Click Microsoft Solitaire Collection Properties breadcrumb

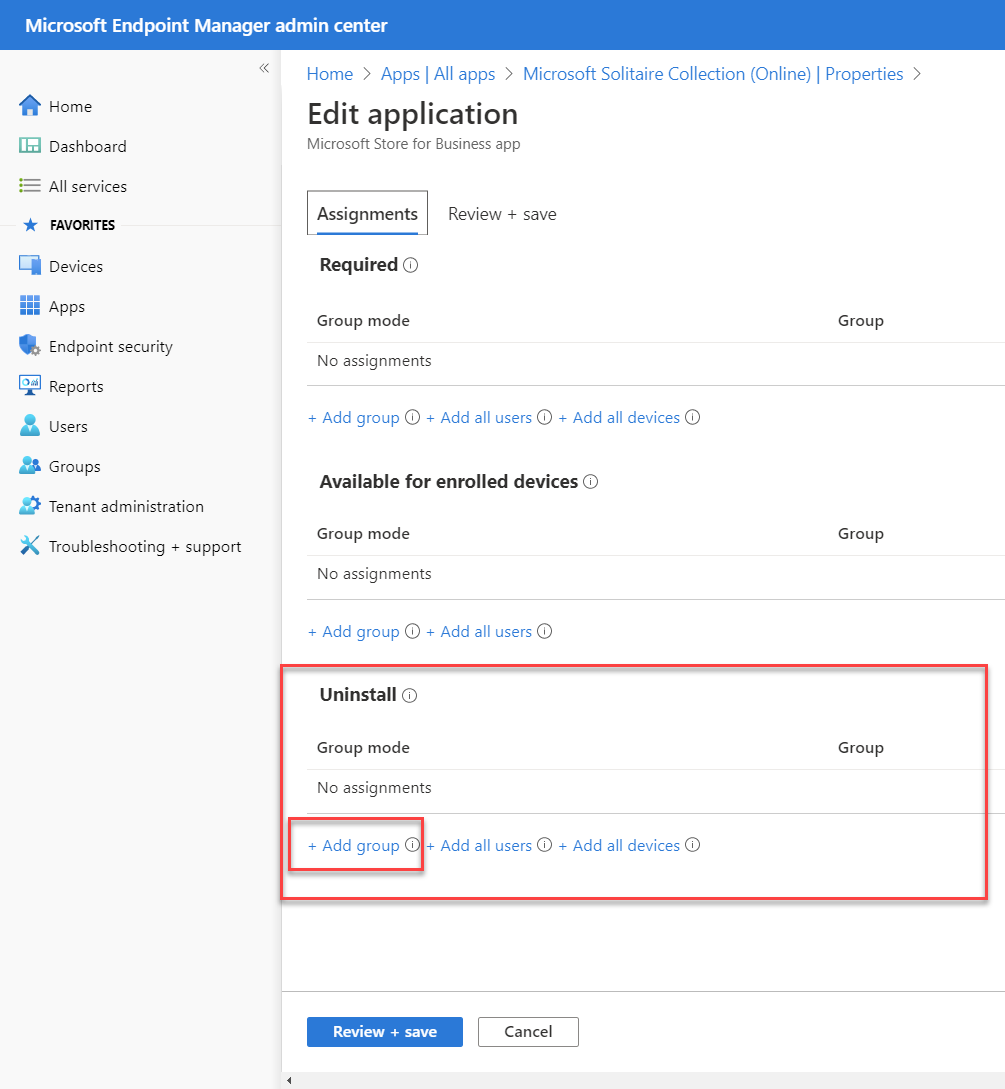(x=713, y=74)
